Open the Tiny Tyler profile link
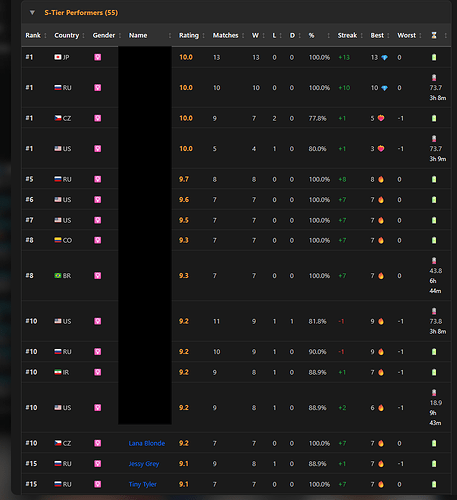This screenshot has width=457, height=500. pos(143,484)
